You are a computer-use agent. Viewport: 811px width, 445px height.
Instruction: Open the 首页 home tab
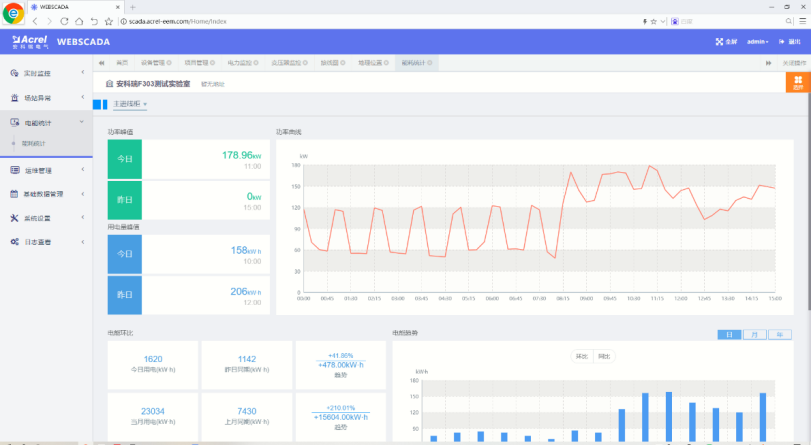pyautogui.click(x=121, y=62)
